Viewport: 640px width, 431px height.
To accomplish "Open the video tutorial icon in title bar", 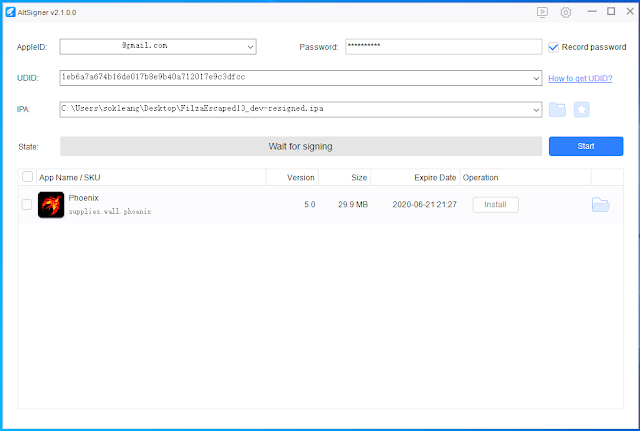I will click(542, 12).
